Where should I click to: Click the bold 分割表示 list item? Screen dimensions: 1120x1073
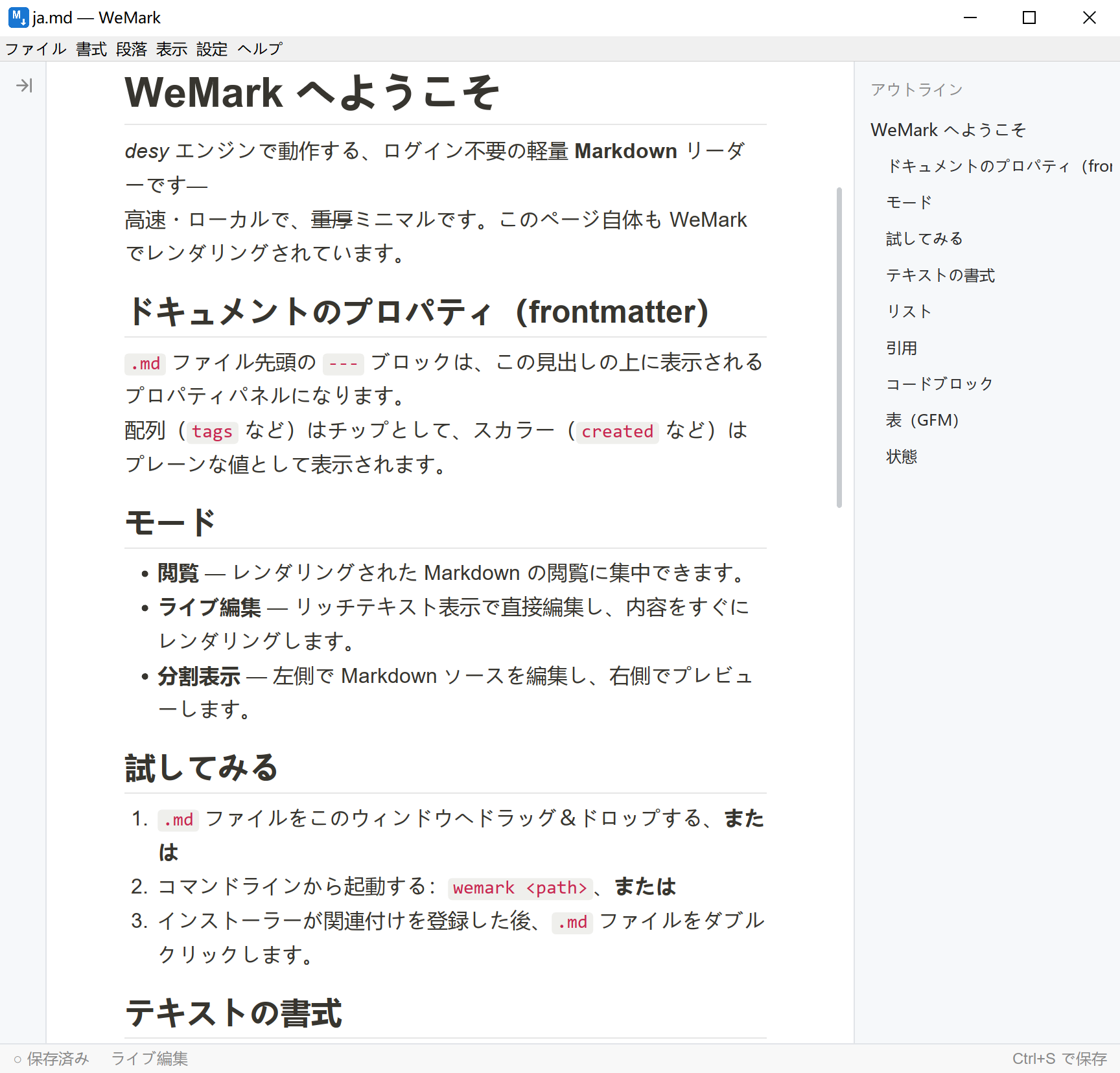[199, 676]
